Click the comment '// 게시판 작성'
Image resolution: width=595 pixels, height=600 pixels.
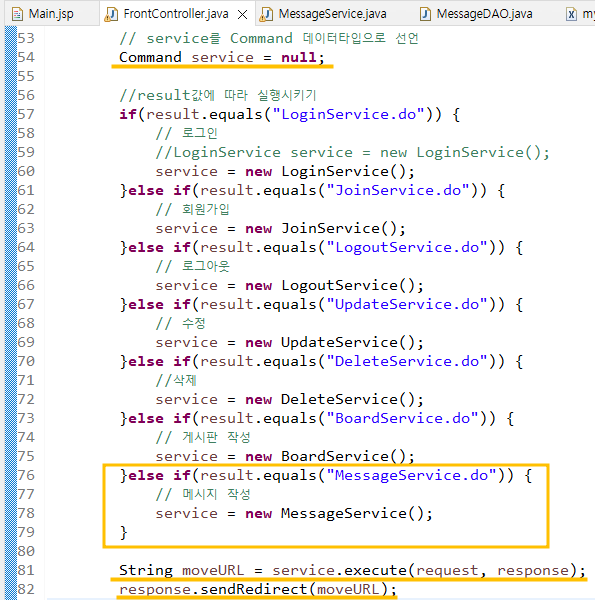[x=203, y=437]
